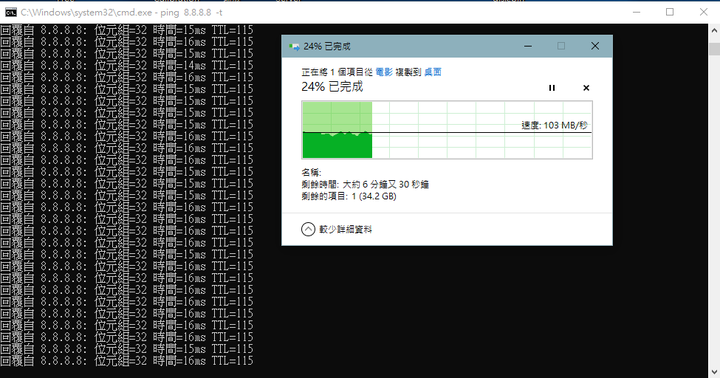Click the 時間=14ms ping reply line
This screenshot has width=720, height=378.
pos(127,65)
